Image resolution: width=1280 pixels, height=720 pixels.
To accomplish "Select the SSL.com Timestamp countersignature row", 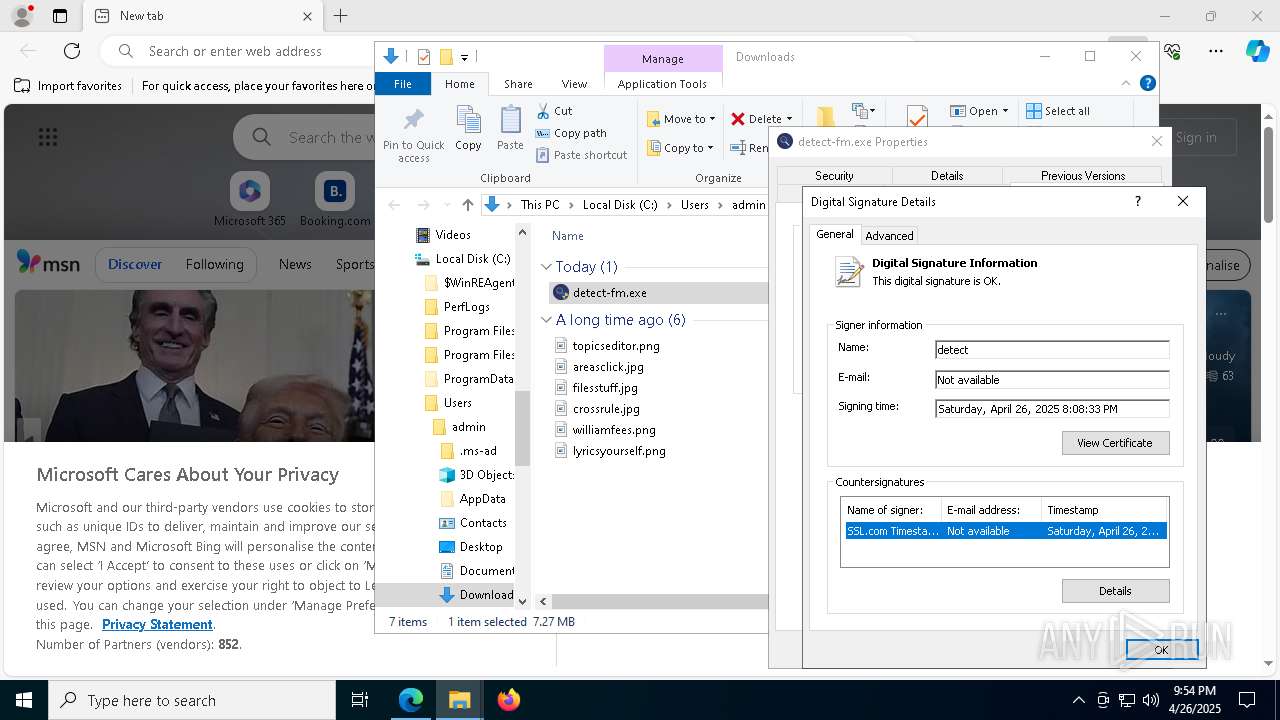I will tap(1005, 531).
